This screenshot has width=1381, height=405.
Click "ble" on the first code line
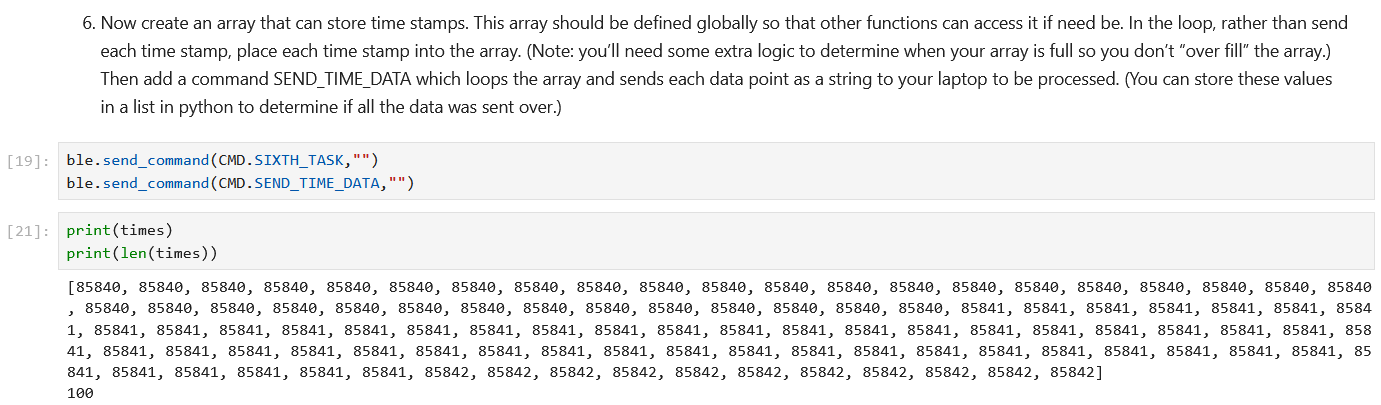[78, 160]
